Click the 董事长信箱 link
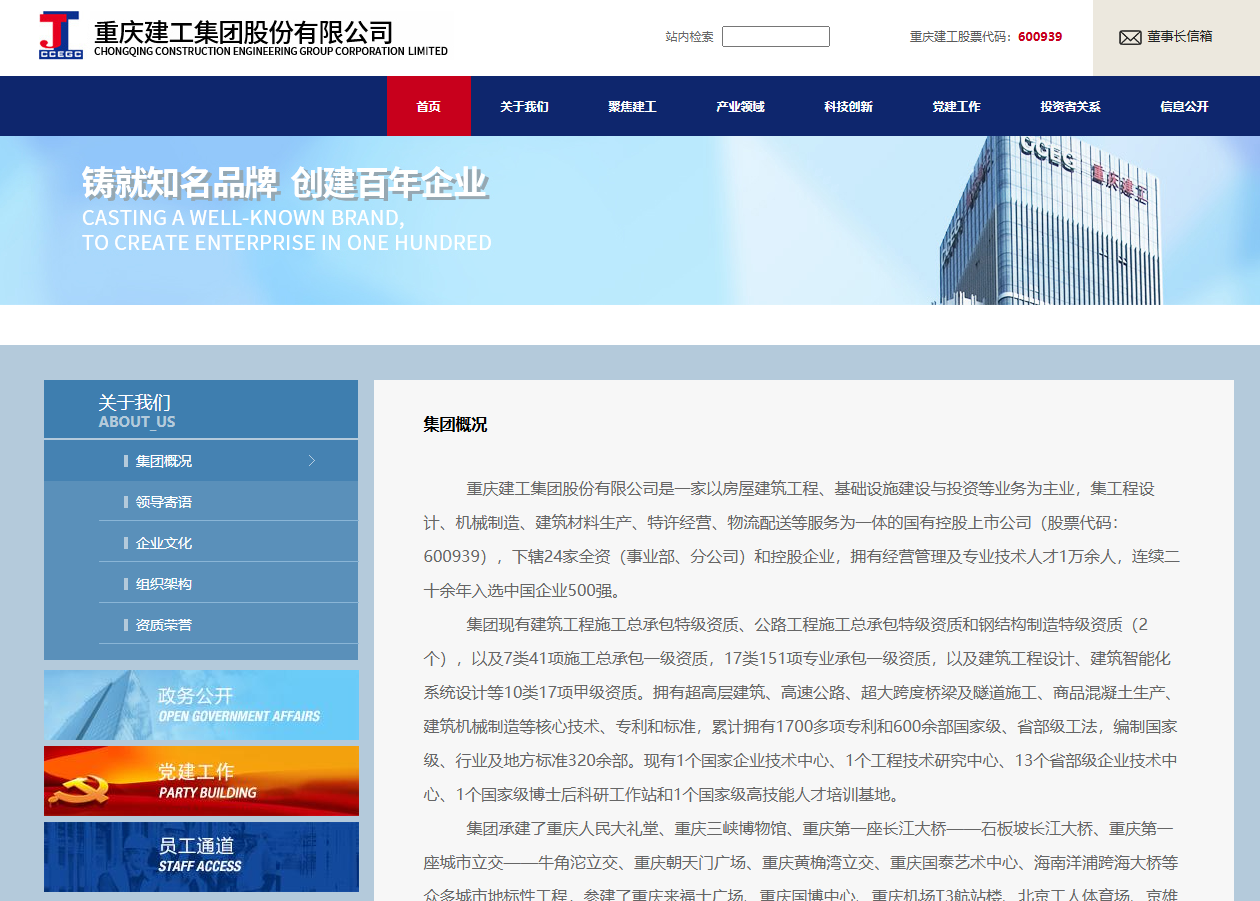 1179,37
